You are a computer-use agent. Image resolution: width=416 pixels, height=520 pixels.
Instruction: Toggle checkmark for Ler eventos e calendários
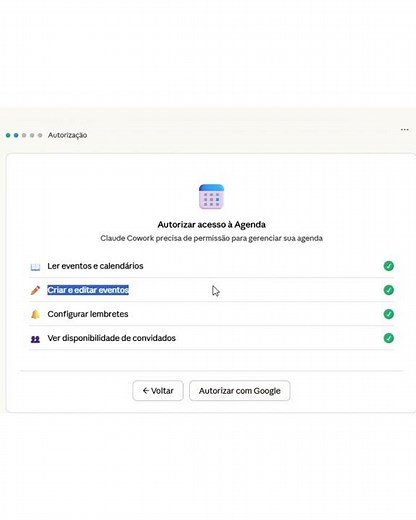click(x=389, y=266)
